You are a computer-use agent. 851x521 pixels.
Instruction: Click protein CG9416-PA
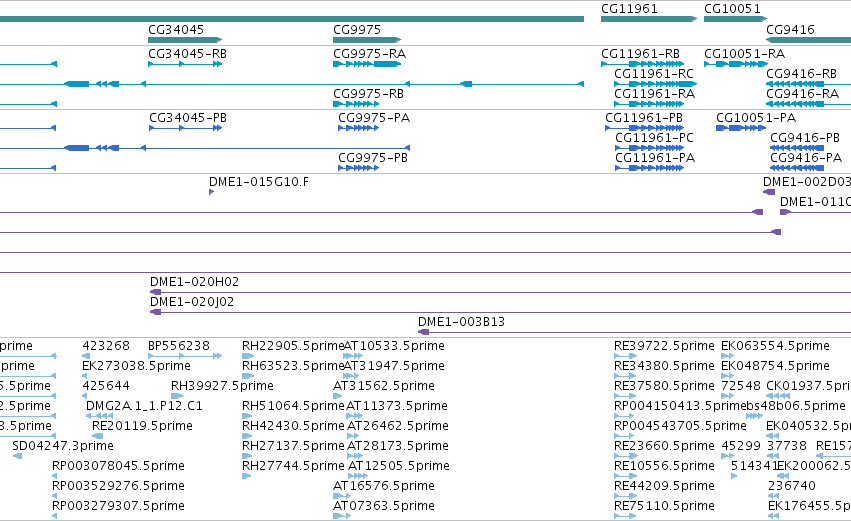806,157
